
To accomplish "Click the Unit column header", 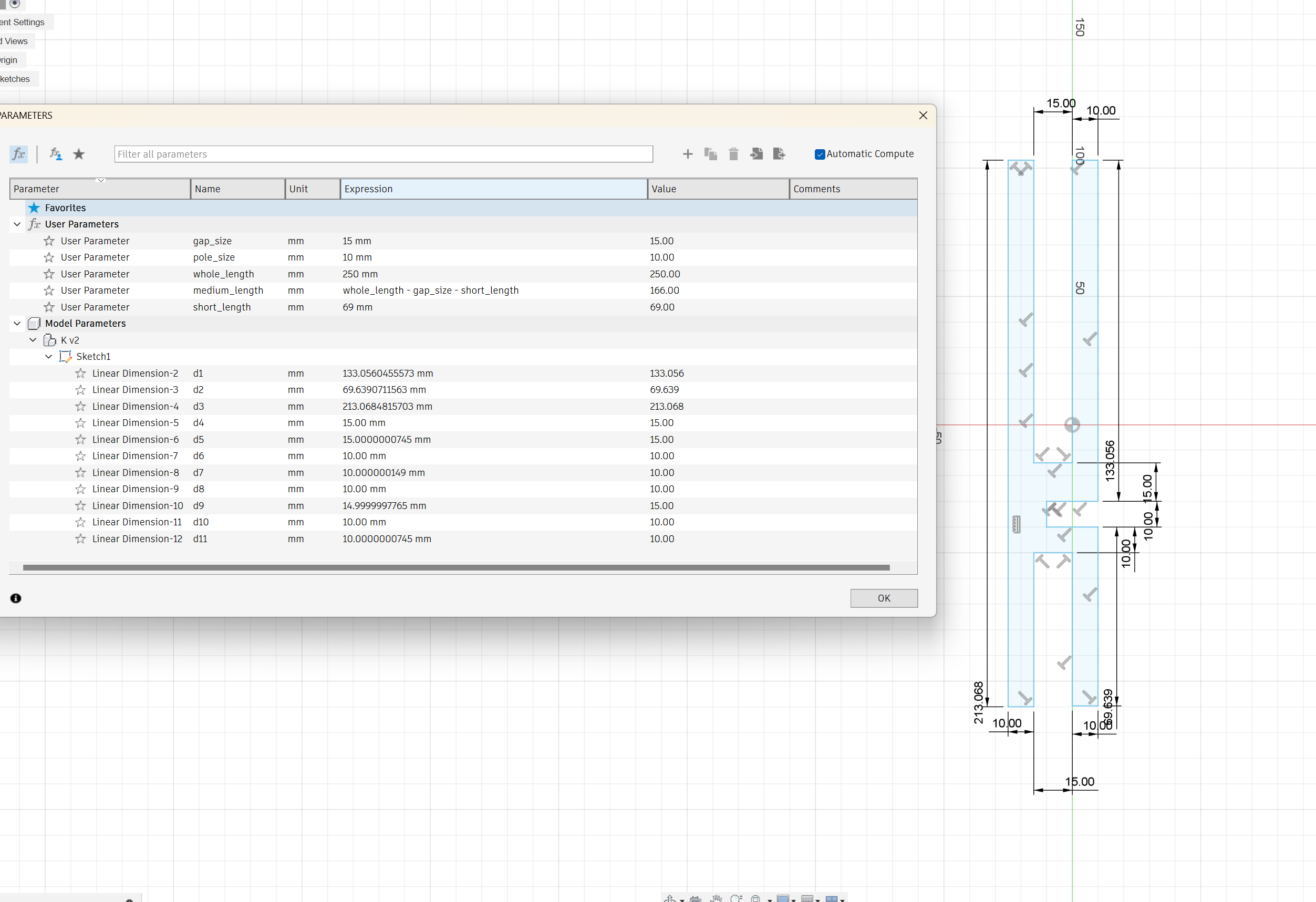I will tap(313, 189).
